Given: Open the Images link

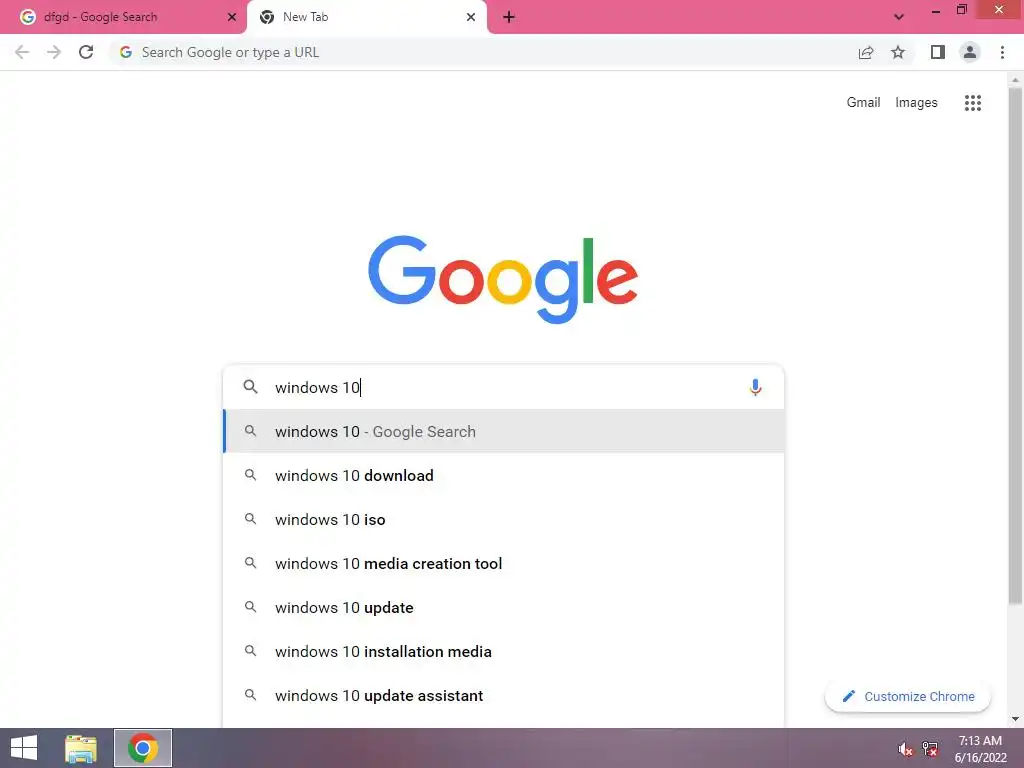Looking at the screenshot, I should click(x=916, y=103).
